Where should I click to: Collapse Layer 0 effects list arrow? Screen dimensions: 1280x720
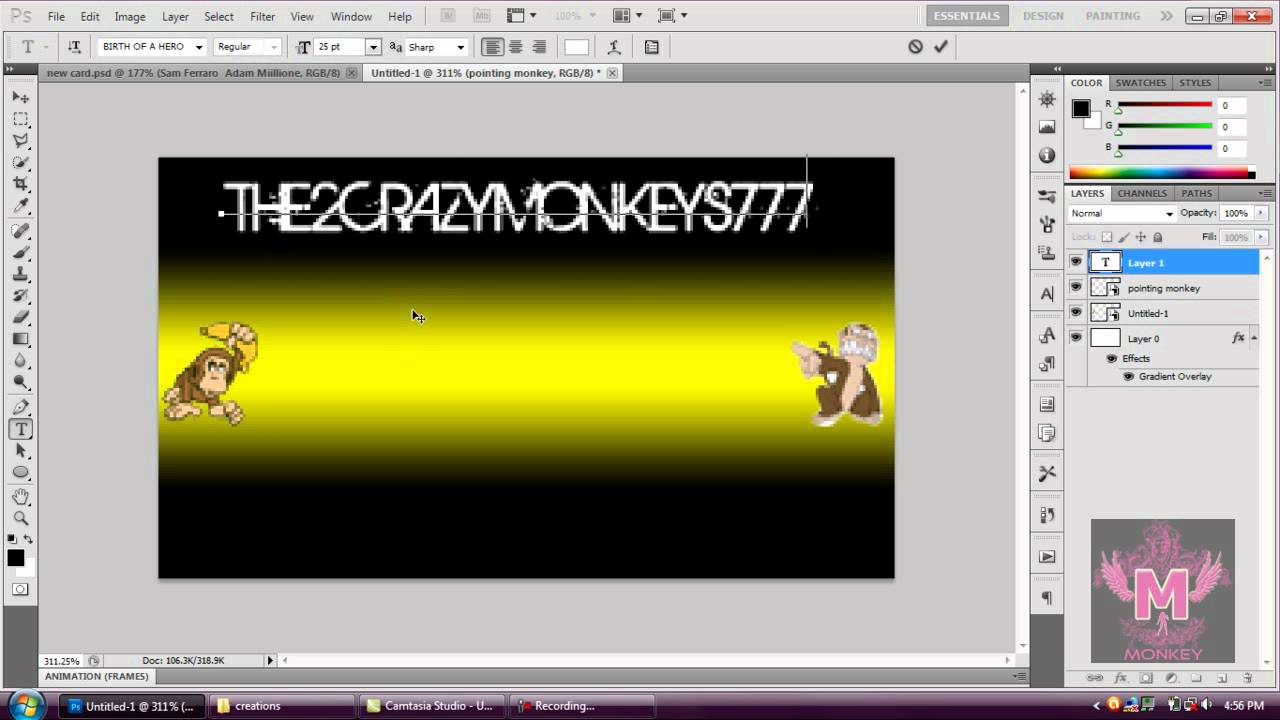pyautogui.click(x=1254, y=338)
